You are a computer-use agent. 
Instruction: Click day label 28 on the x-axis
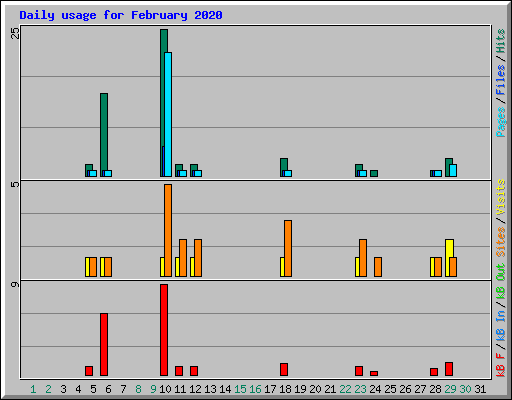click(x=435, y=389)
